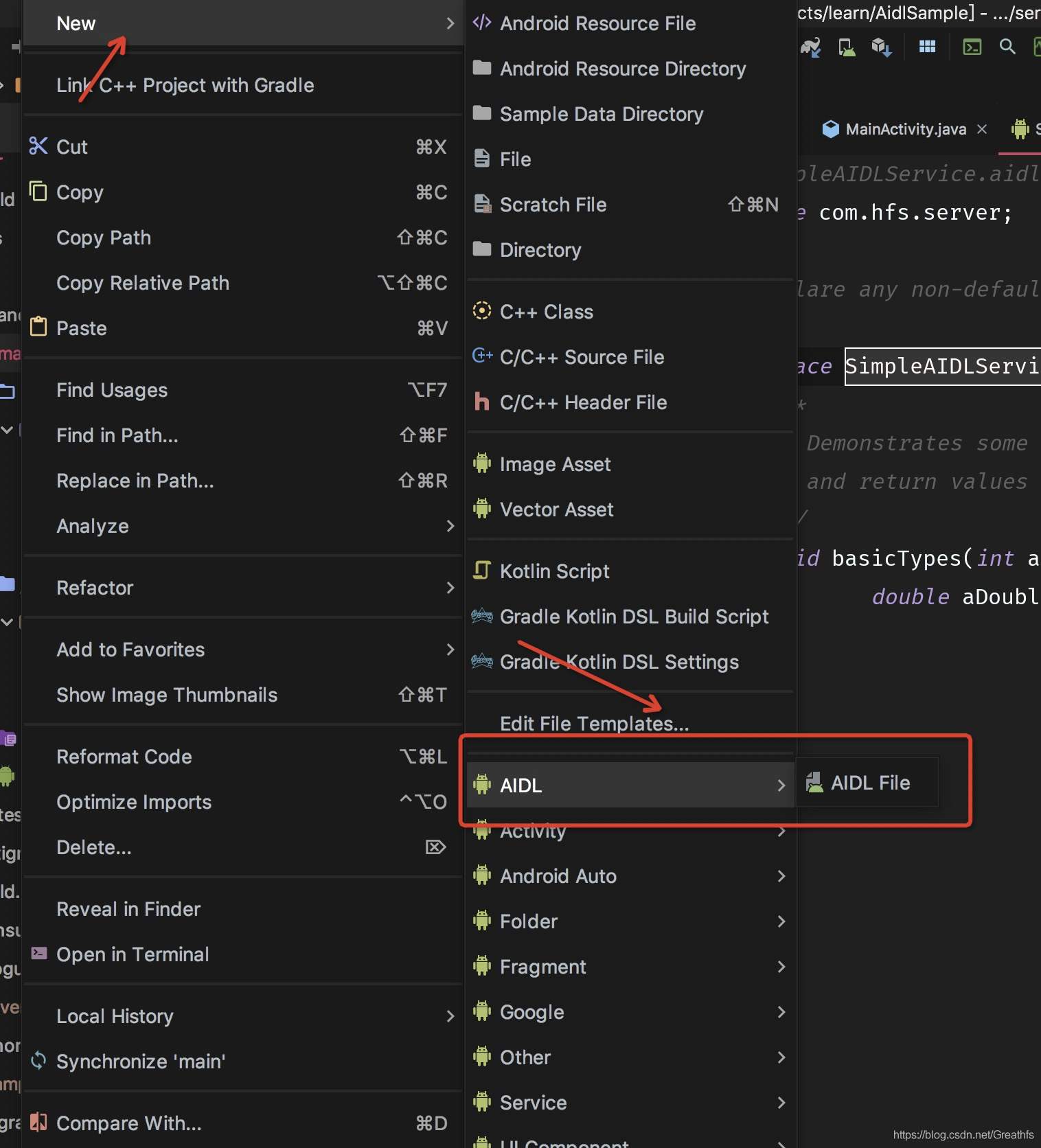
Task: Click the Gradle Kotlin DSL Build Script icon
Action: coord(482,616)
